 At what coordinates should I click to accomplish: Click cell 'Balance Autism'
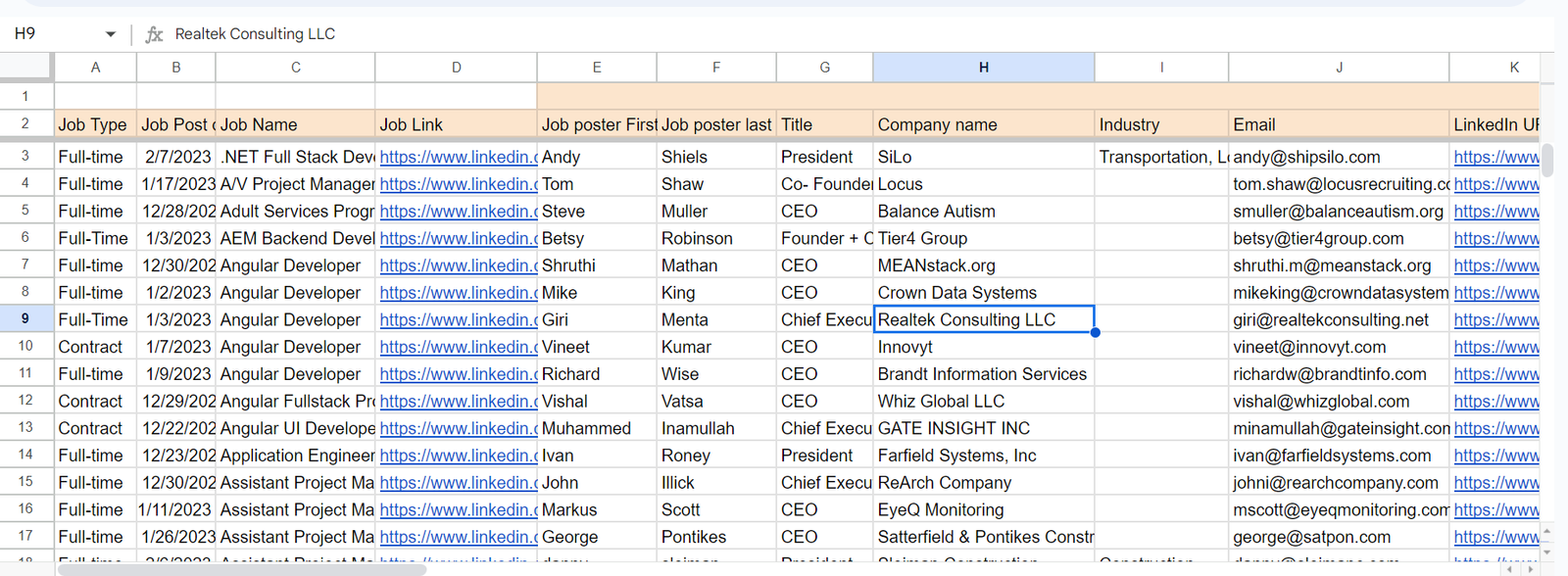(984, 211)
